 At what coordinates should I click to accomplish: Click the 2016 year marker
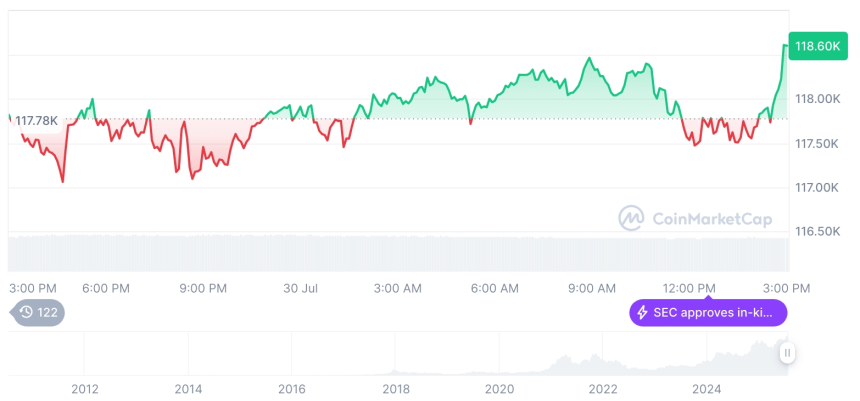[x=292, y=388]
